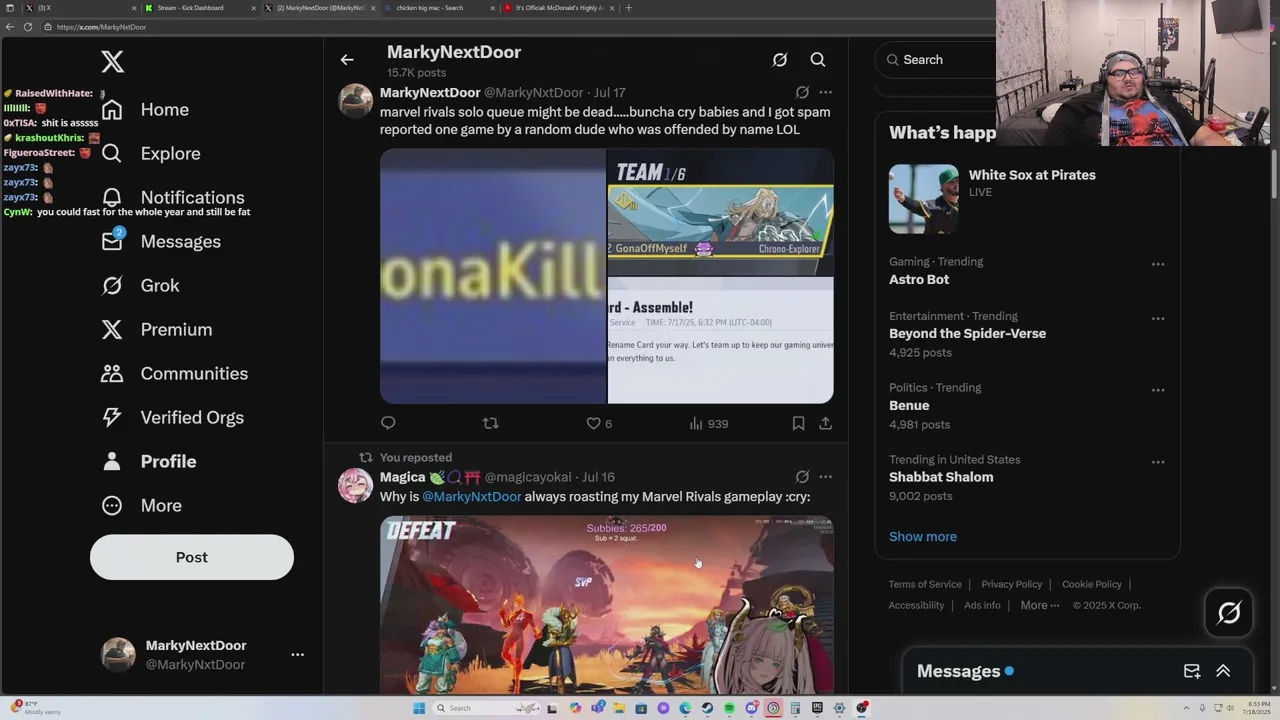Go to Home in the sidebar
The height and width of the screenshot is (720, 1280).
[x=145, y=110]
